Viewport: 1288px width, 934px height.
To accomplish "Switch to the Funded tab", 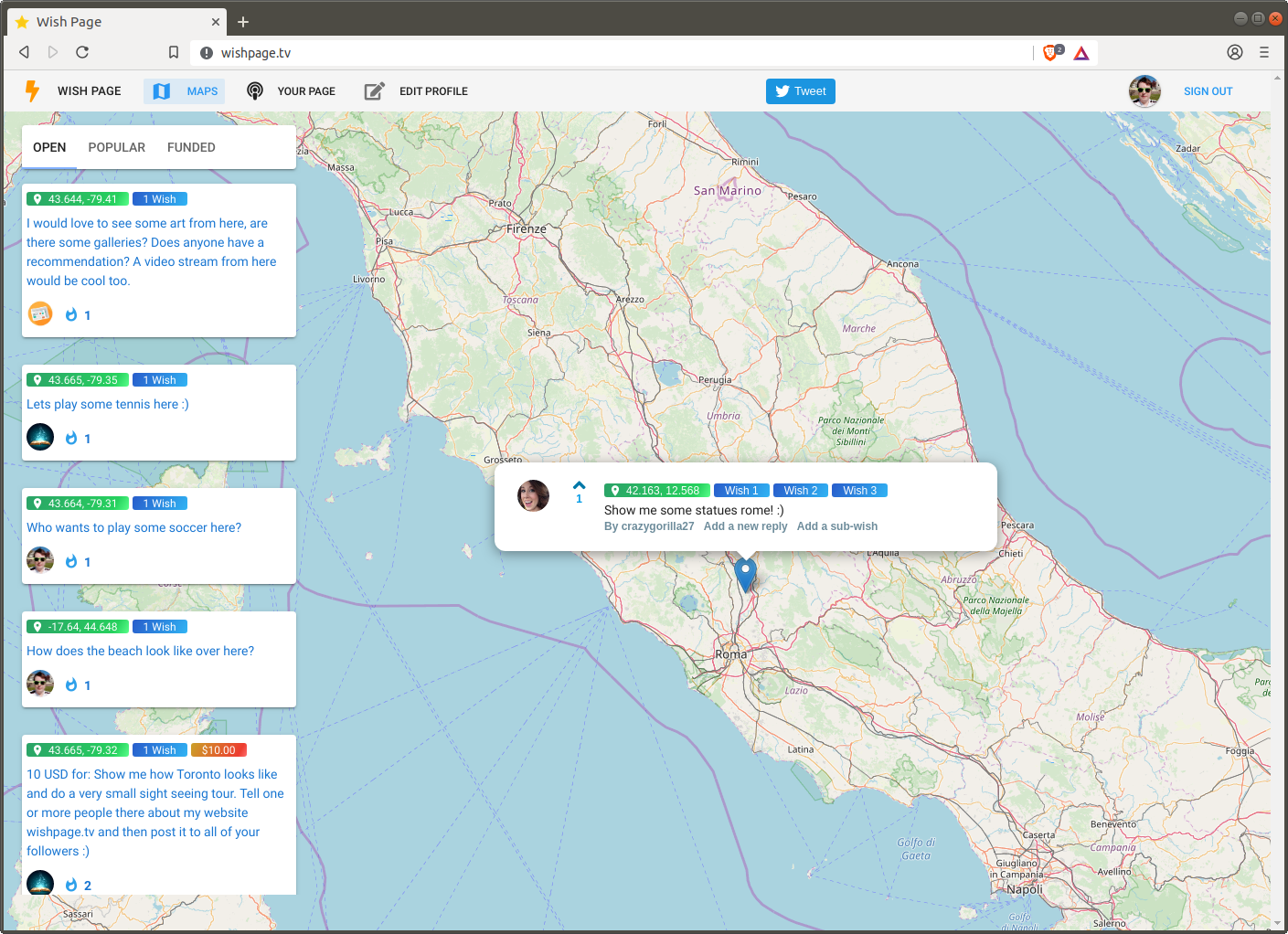I will [x=191, y=147].
